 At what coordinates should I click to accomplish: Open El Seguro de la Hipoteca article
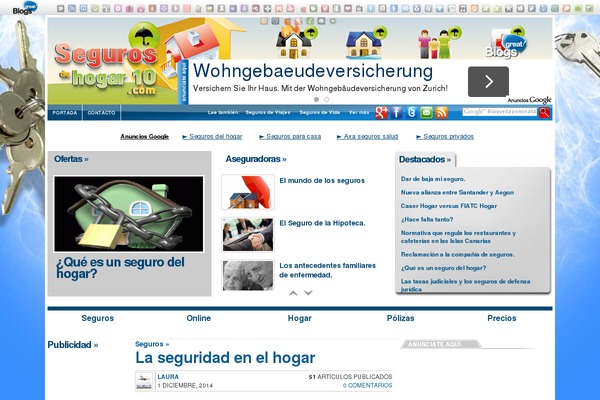coord(322,223)
